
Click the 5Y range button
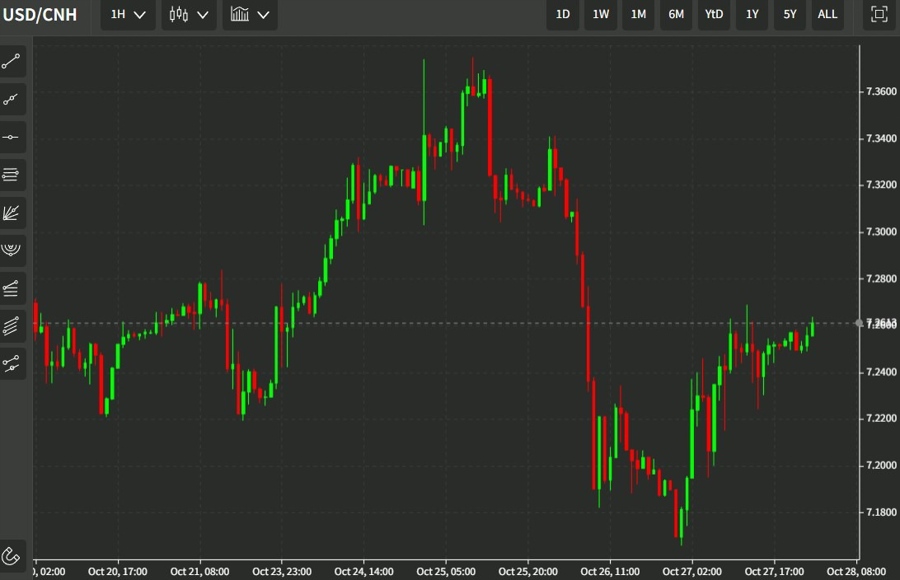789,15
